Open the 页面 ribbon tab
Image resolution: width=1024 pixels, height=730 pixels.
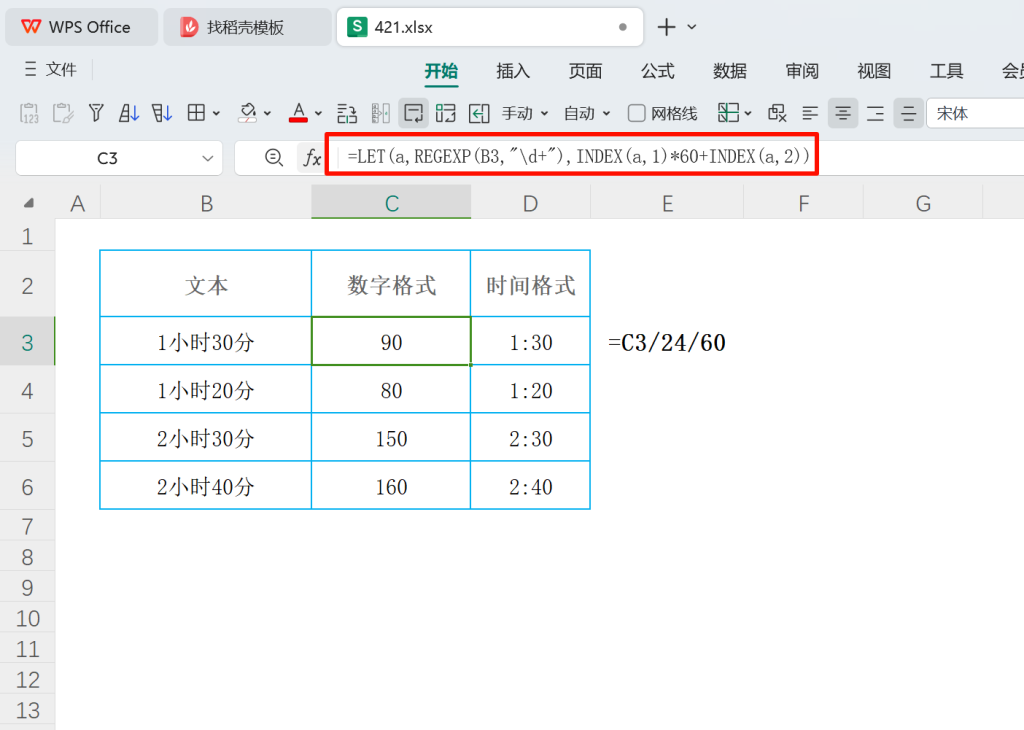coord(585,71)
